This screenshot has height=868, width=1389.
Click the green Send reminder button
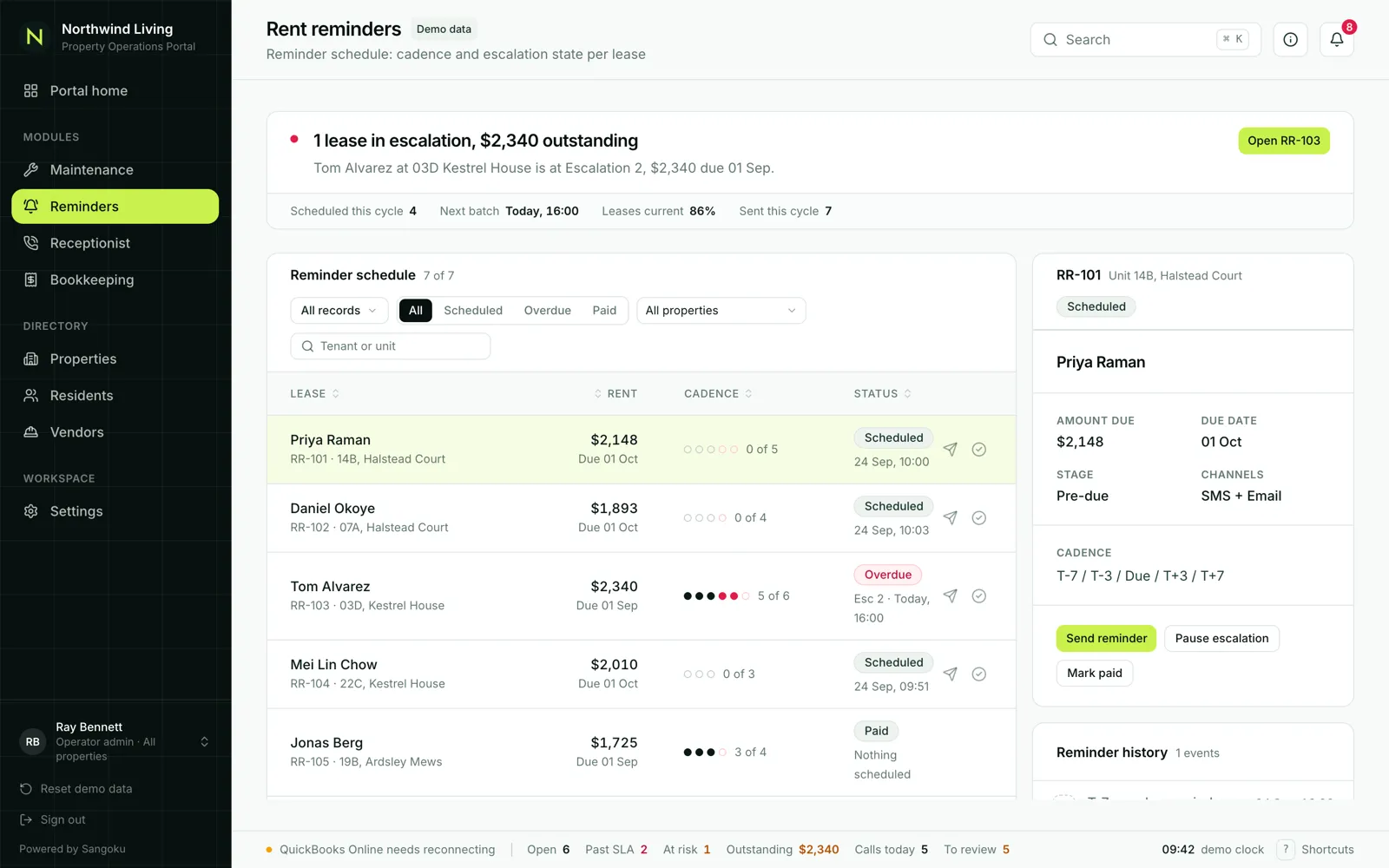pos(1106,639)
